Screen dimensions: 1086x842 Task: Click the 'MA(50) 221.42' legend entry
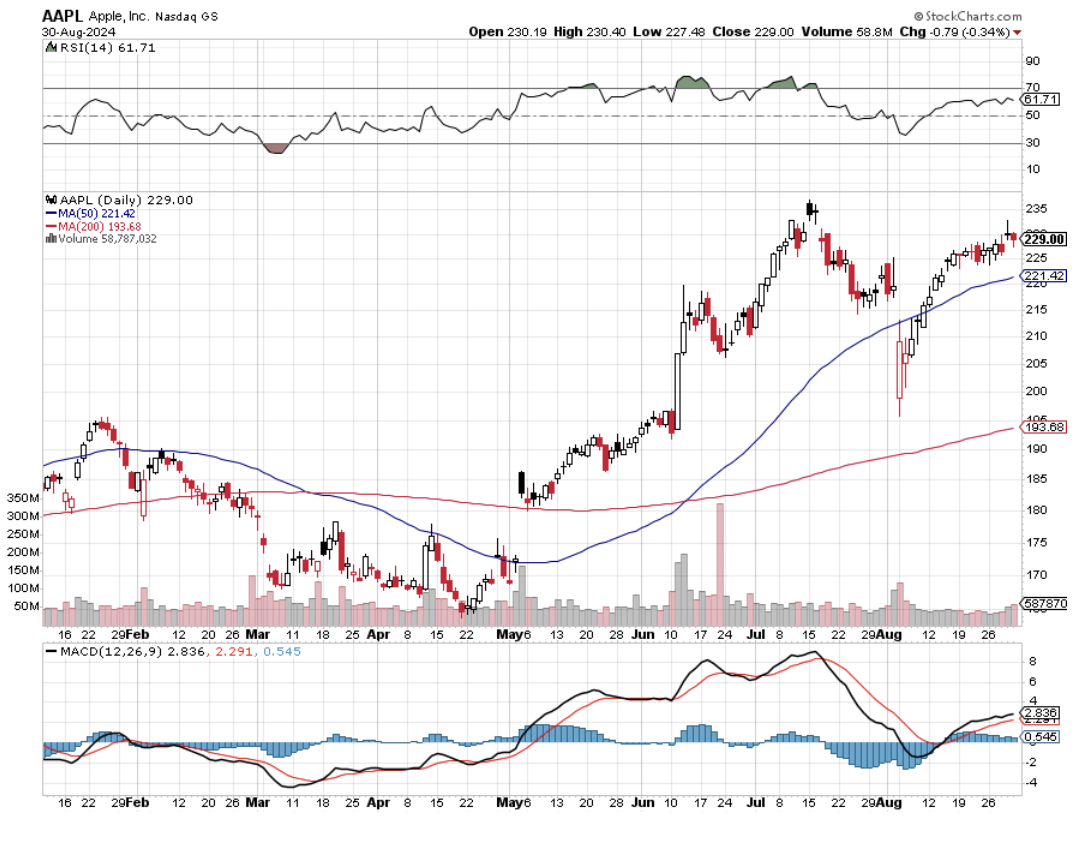pyautogui.click(x=97, y=214)
